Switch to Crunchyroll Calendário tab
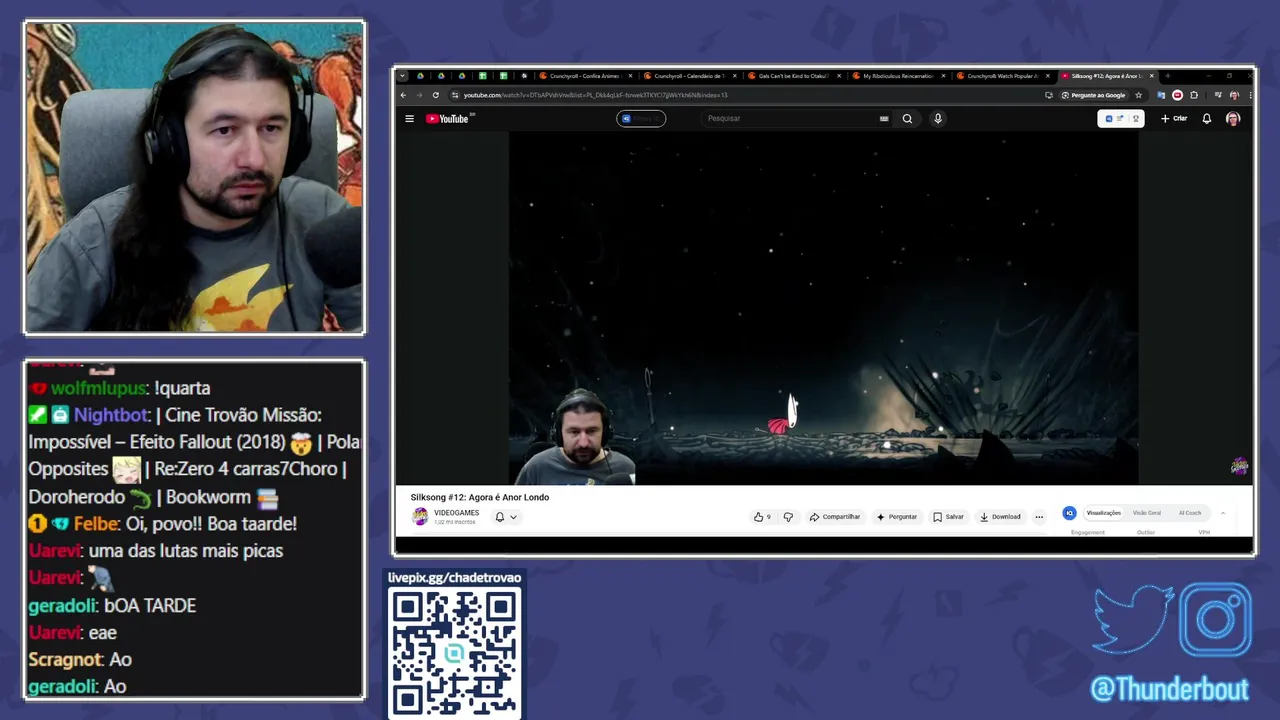 [690, 76]
